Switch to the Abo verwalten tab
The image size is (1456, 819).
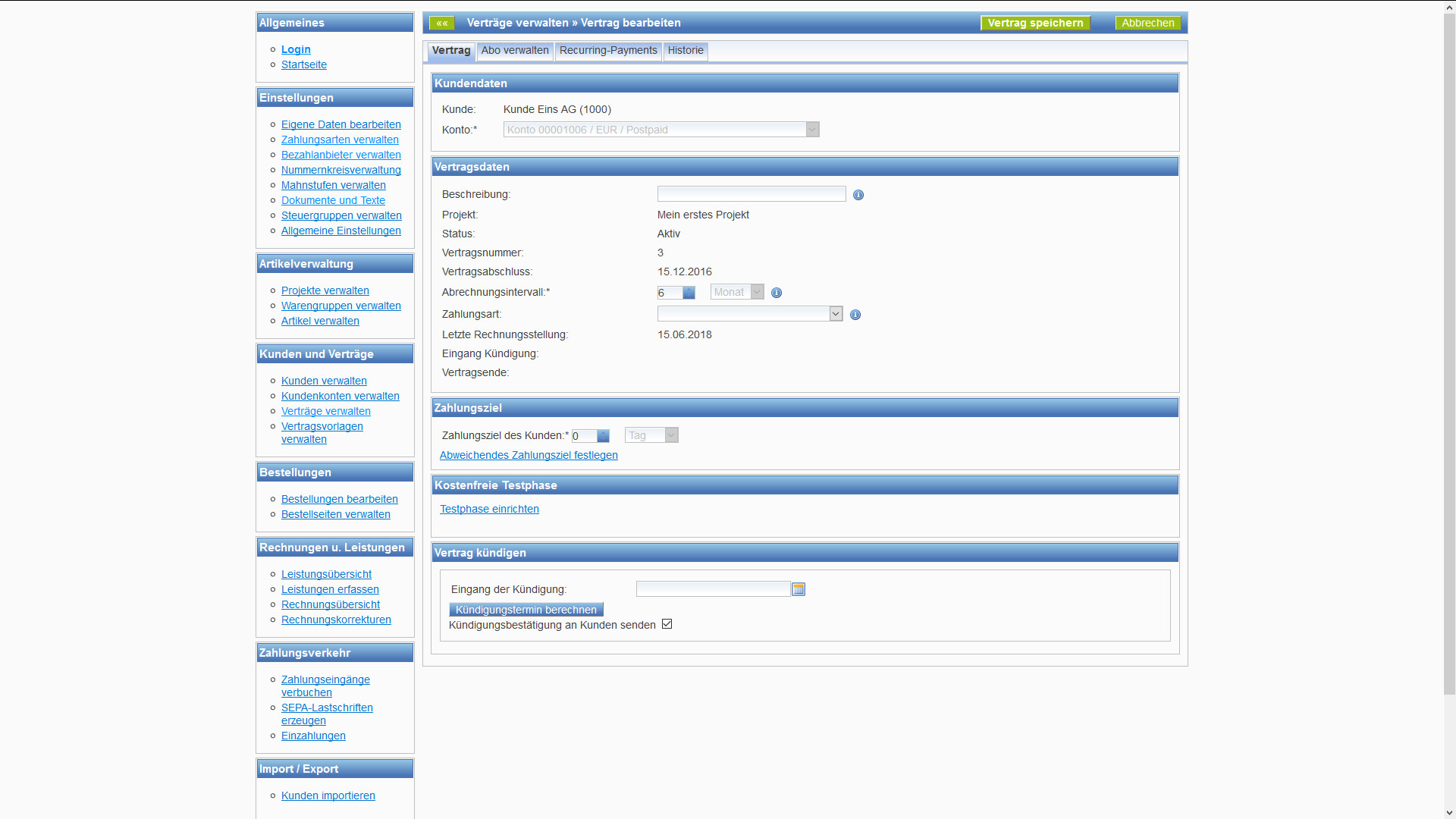515,51
